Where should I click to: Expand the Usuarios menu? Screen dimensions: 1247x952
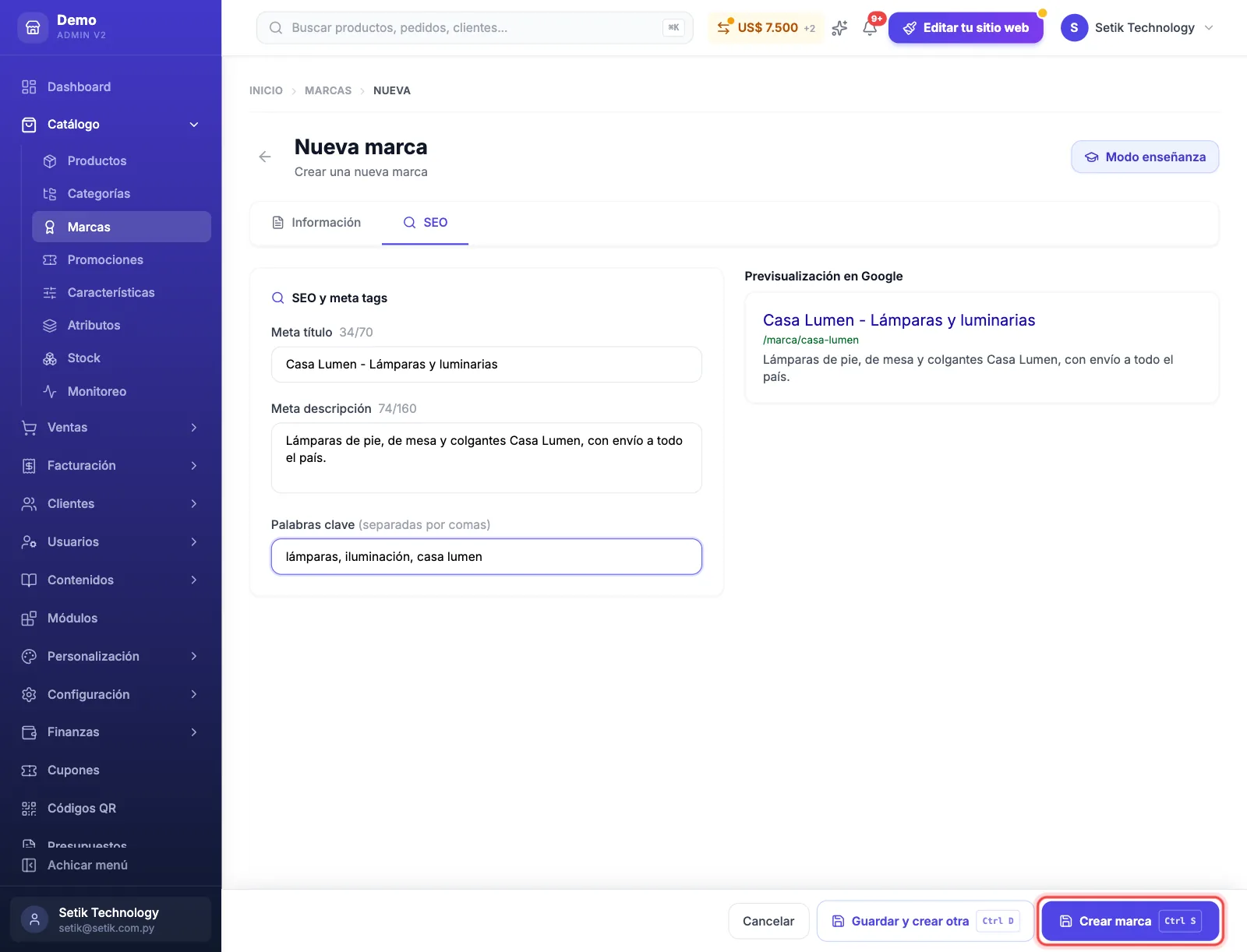111,541
